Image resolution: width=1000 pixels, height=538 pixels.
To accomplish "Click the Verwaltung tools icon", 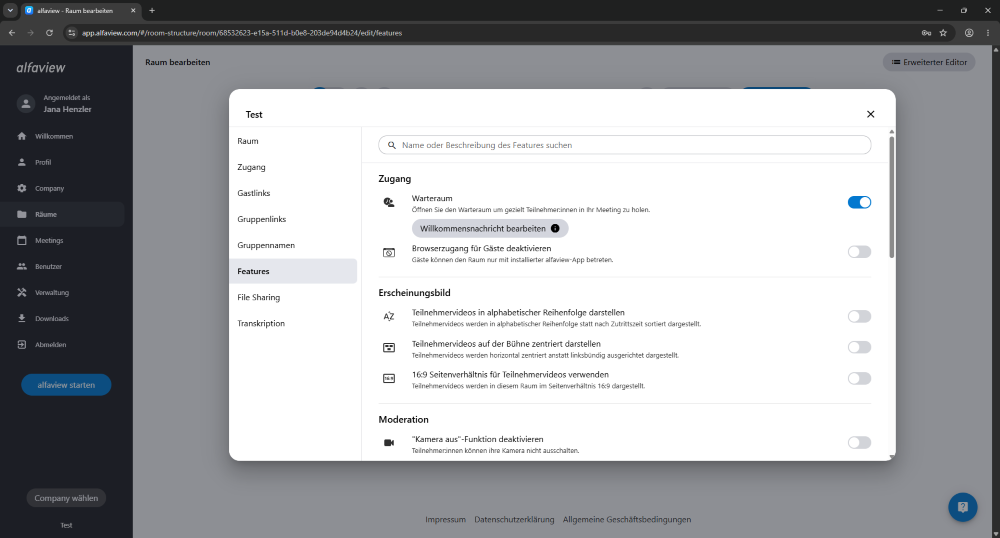I will pyautogui.click(x=22, y=293).
